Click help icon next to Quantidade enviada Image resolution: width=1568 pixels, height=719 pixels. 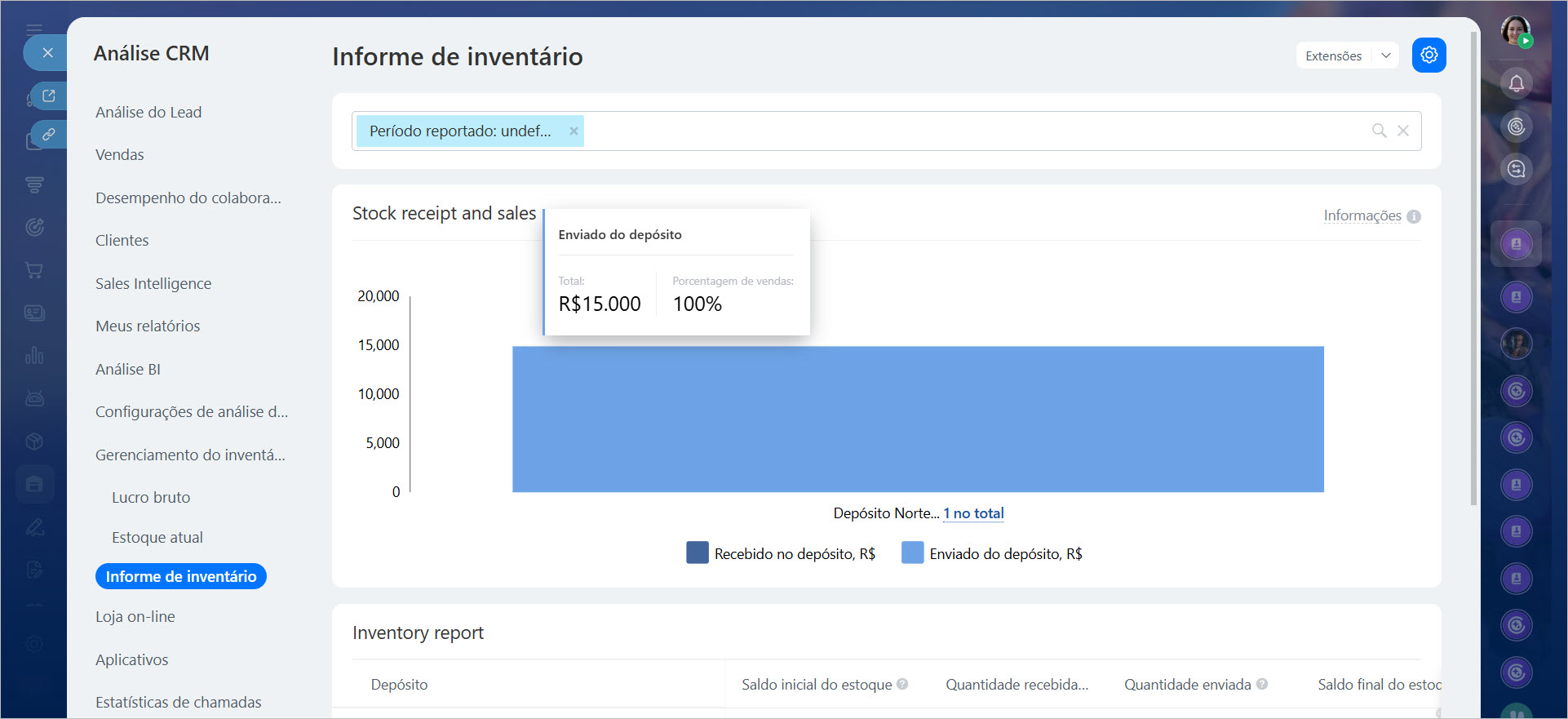(1262, 684)
